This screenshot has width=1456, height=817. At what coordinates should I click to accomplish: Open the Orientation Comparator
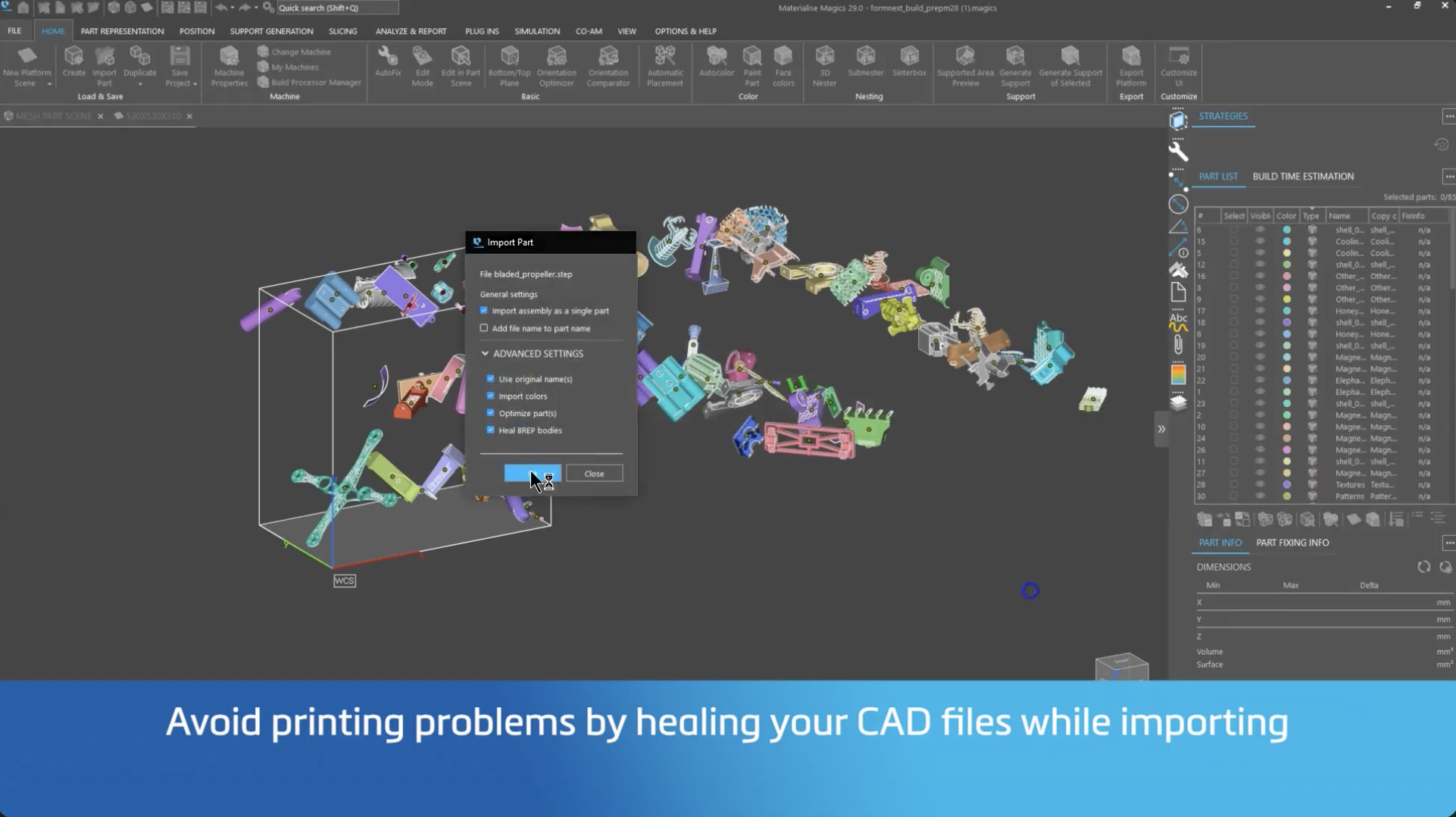(x=608, y=66)
